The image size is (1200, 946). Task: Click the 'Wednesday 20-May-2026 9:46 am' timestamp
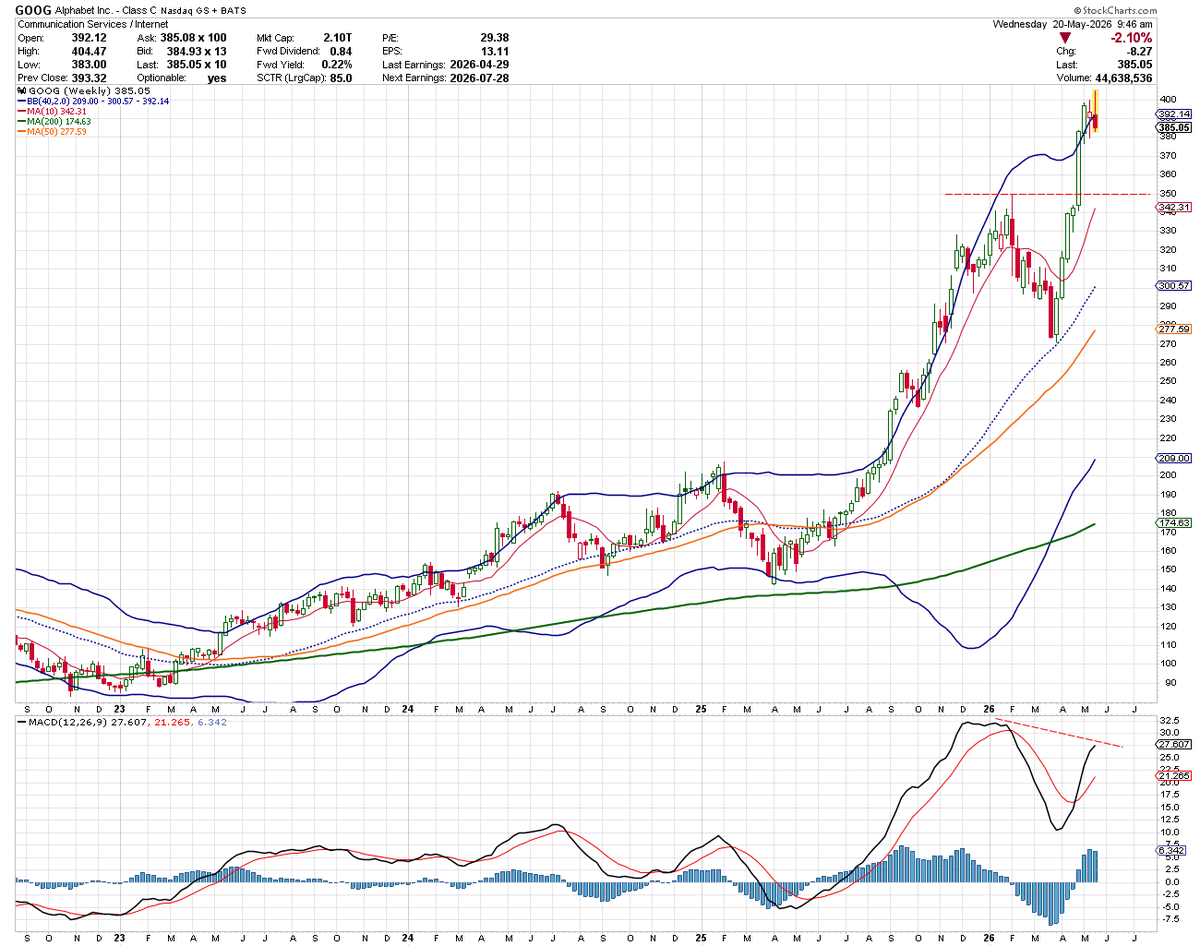coord(1074,23)
